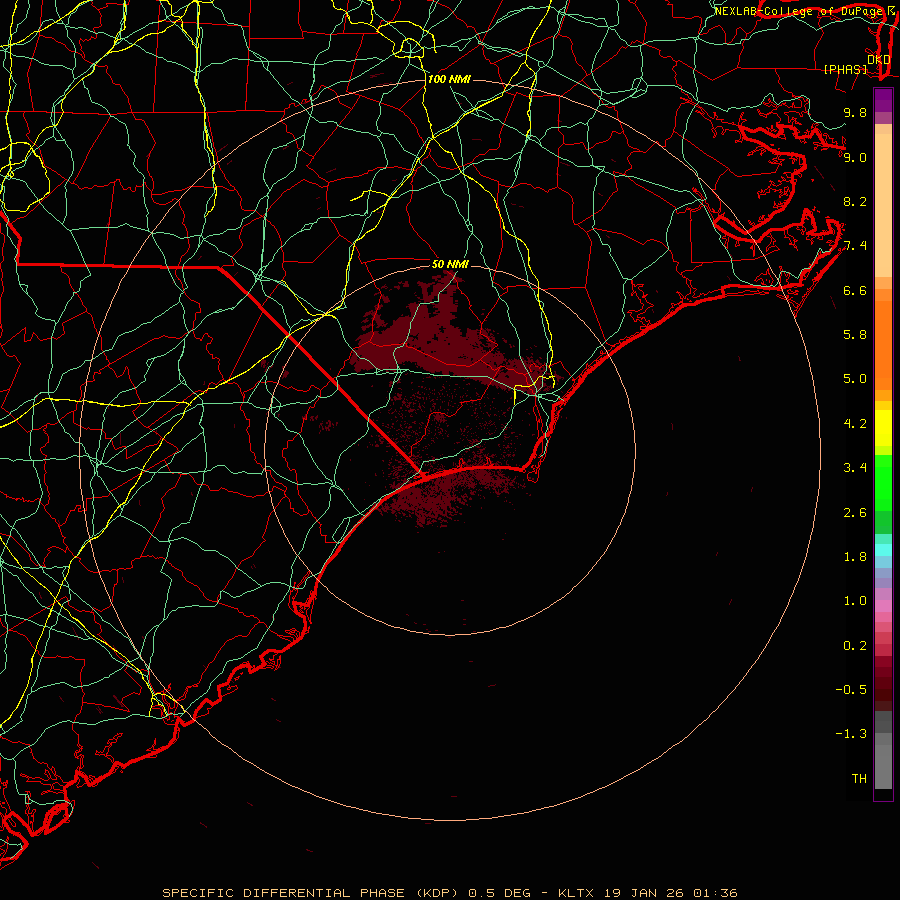This screenshot has width=900, height=900.
Task: Click the 0.2 color scale value
Action: (855, 646)
